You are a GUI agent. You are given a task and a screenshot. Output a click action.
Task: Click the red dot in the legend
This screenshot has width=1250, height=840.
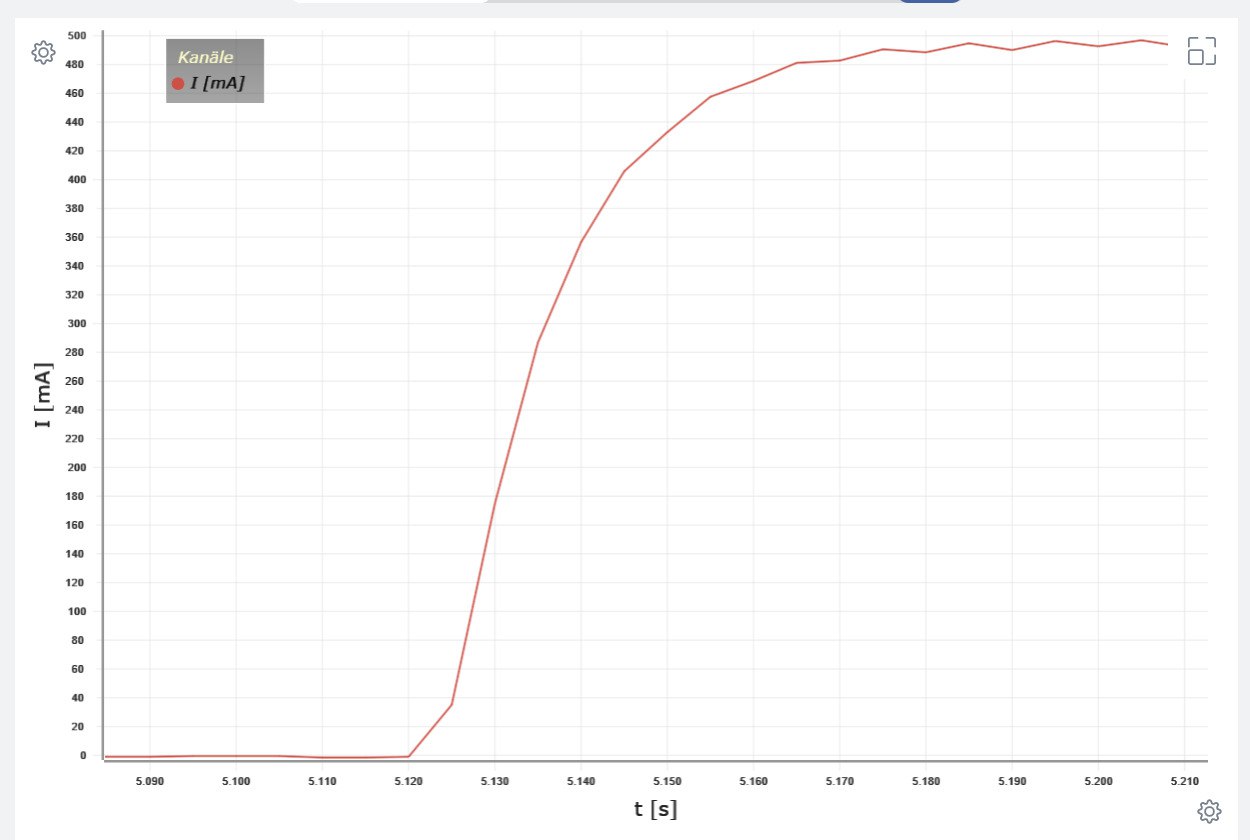point(178,84)
